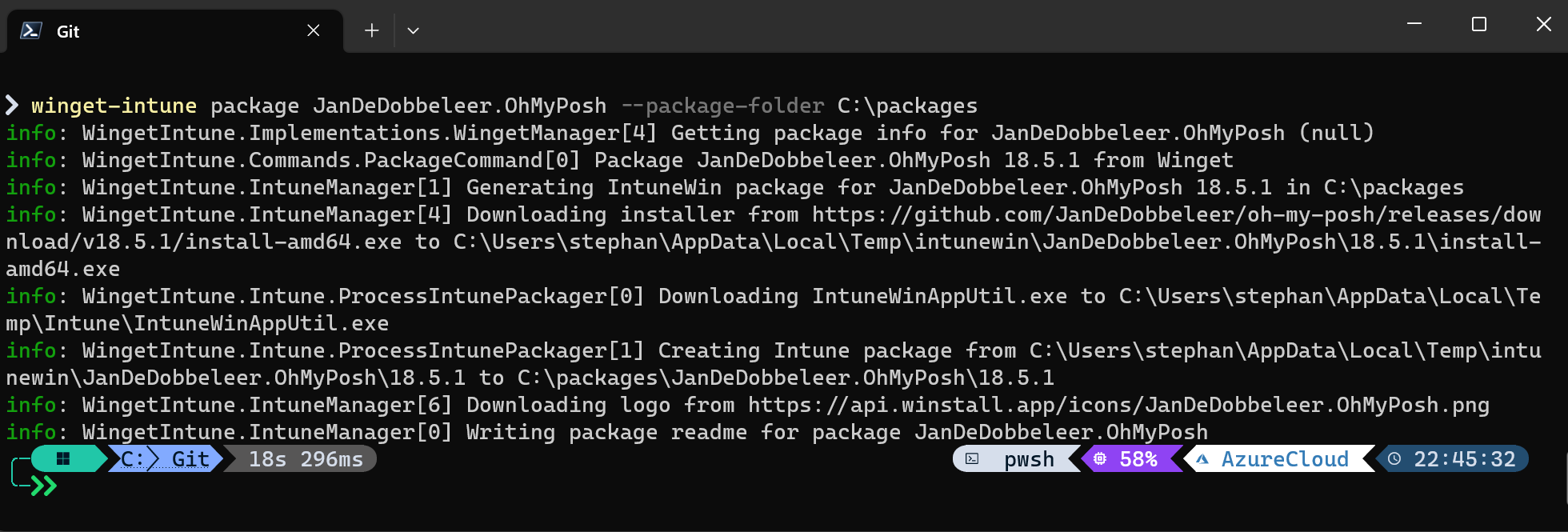Click the terminal icon beside pwsh

(x=972, y=459)
